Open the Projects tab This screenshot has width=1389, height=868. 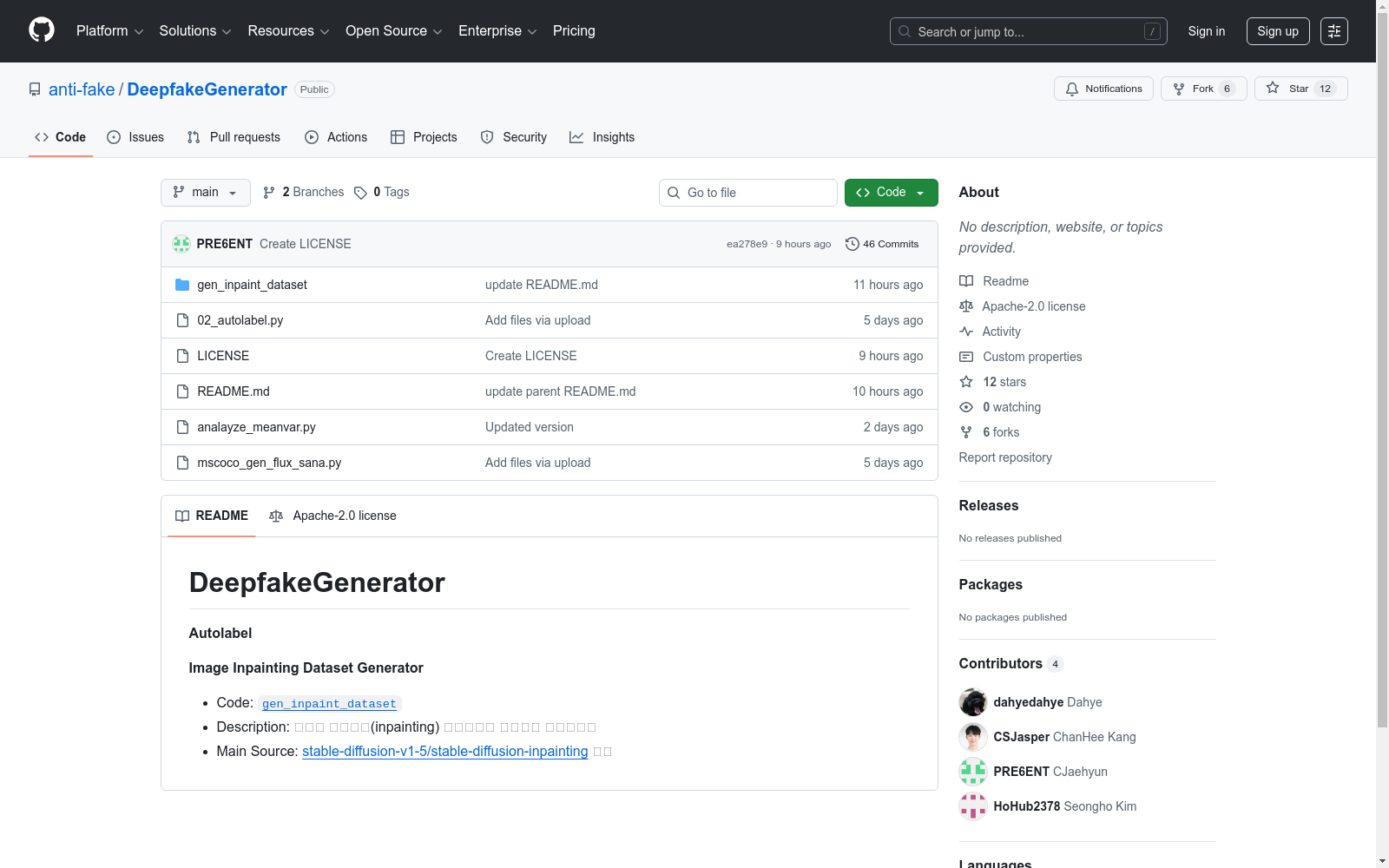424,137
